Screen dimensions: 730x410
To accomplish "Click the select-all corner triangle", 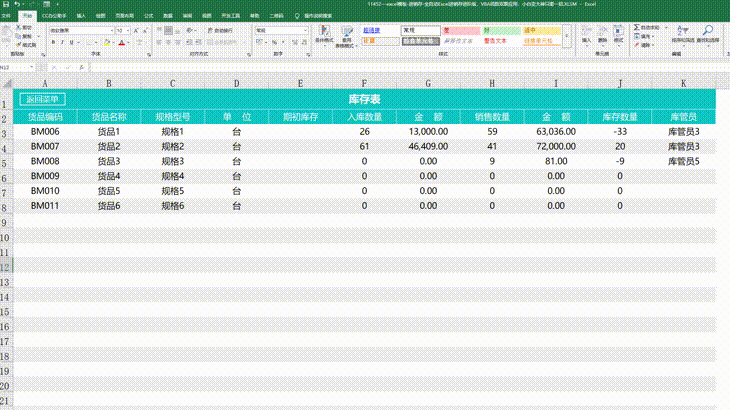I will (7, 84).
